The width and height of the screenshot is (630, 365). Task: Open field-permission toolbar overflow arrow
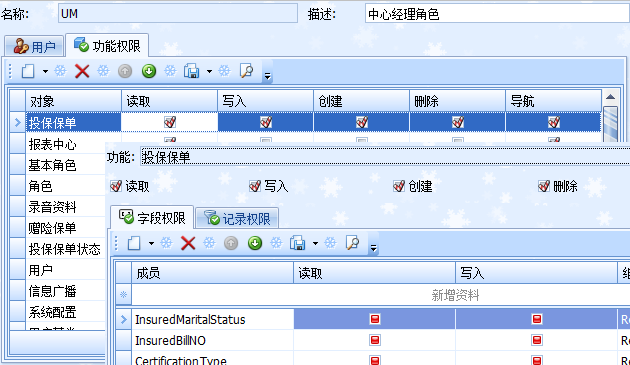pos(373,248)
